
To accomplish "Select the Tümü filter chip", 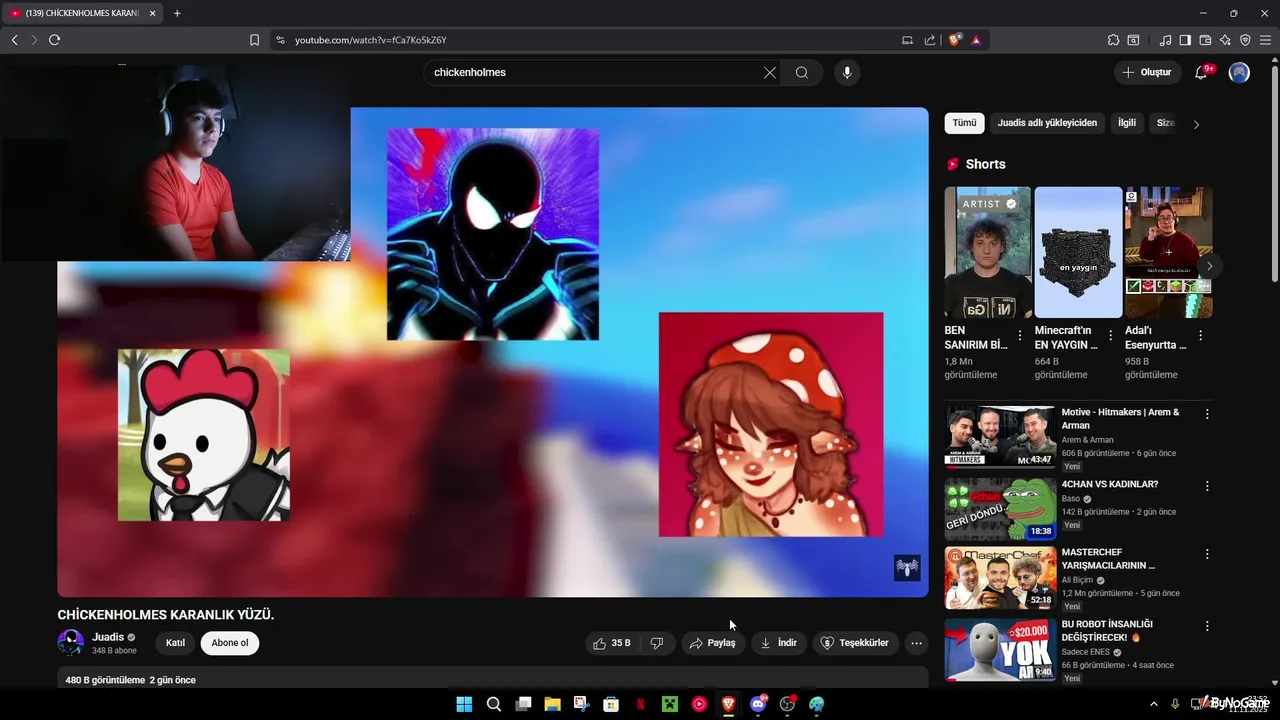I will [x=964, y=123].
